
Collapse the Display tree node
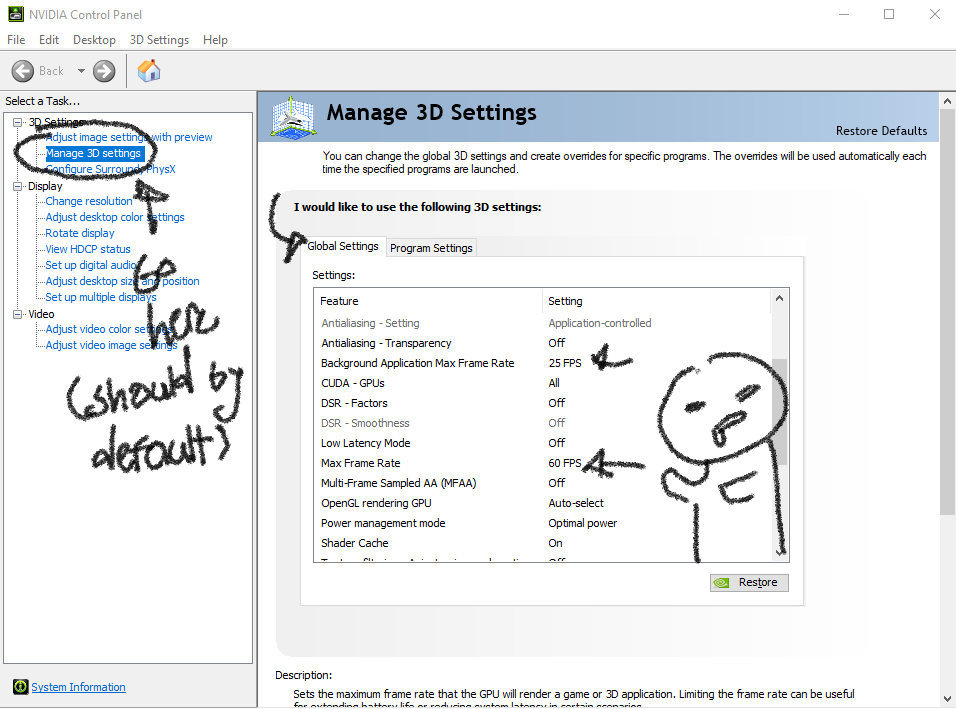(x=18, y=186)
